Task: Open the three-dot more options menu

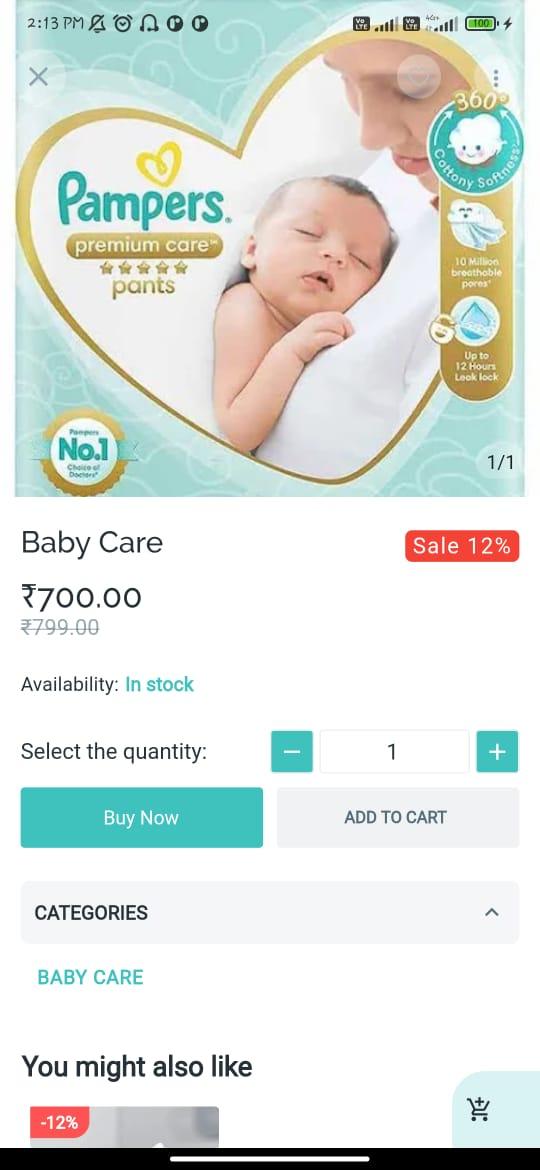Action: pyautogui.click(x=496, y=78)
